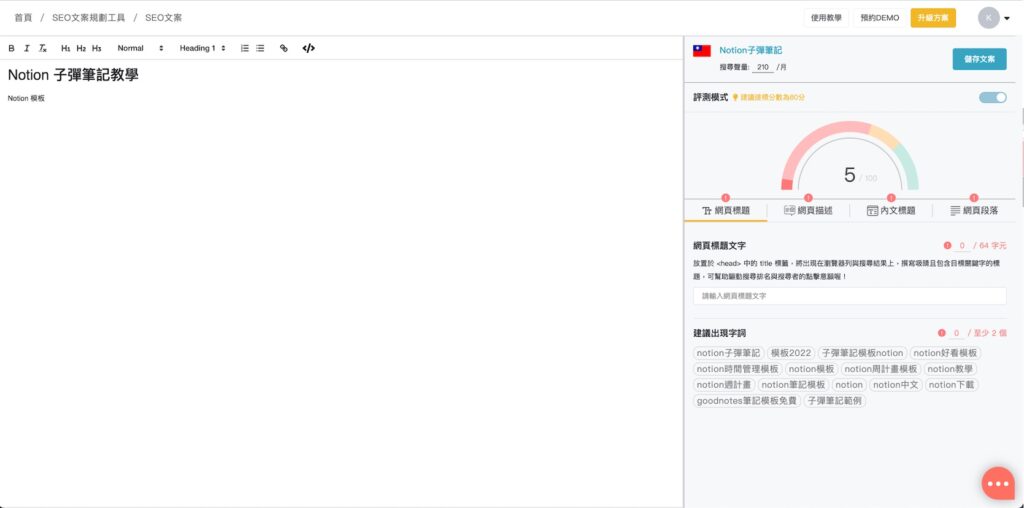Click the alert icon beside 至少 2 個
Viewport: 1024px width, 508px height.
(942, 333)
